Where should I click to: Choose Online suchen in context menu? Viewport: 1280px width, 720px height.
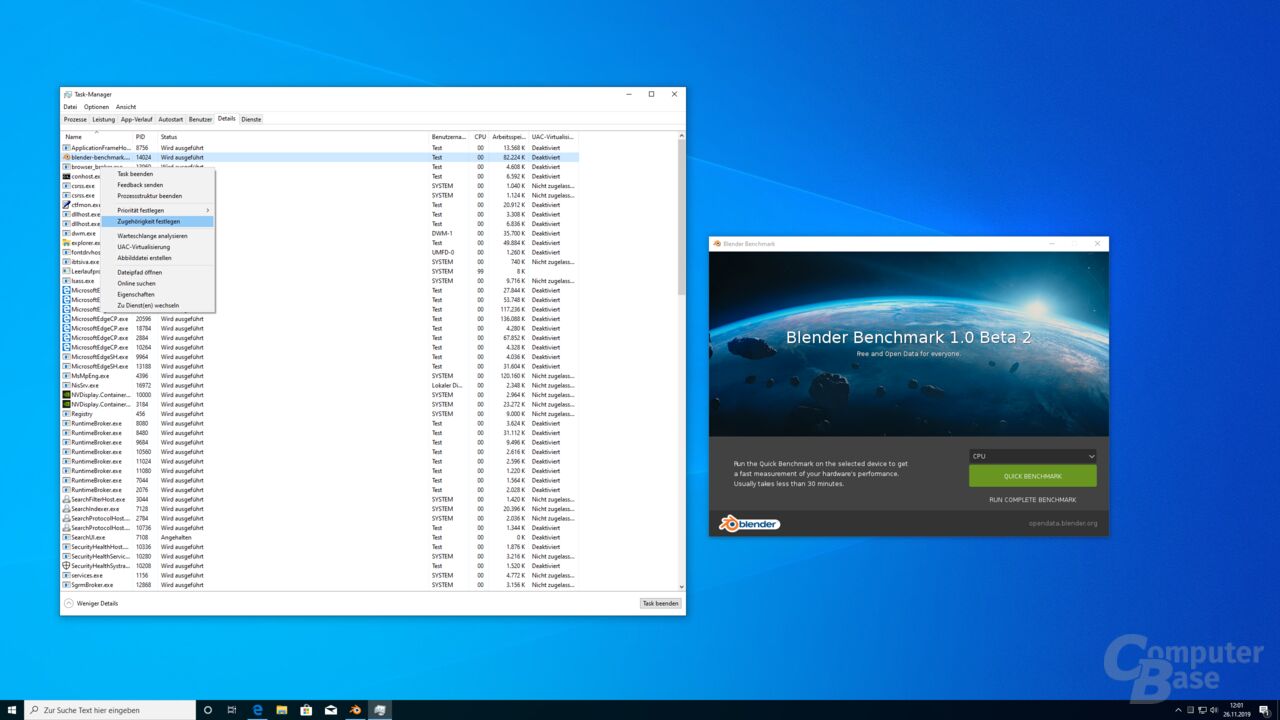pyautogui.click(x=157, y=283)
